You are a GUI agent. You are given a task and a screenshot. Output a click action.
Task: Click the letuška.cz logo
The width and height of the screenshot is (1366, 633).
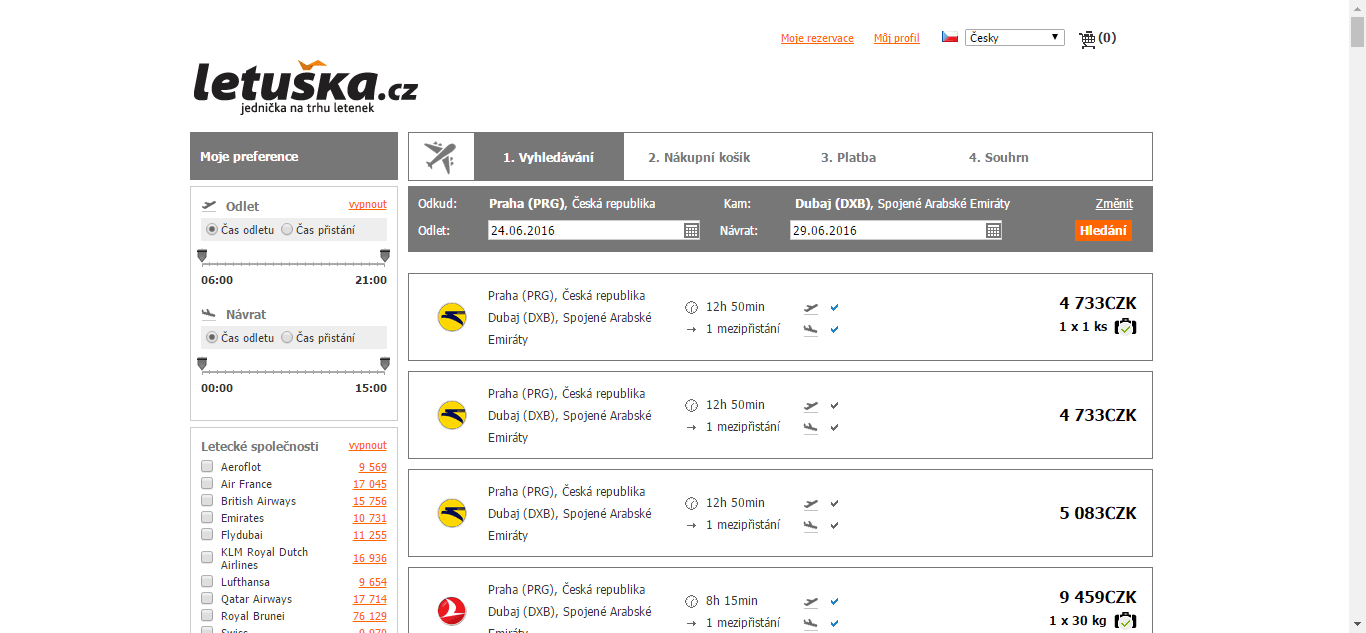[306, 86]
